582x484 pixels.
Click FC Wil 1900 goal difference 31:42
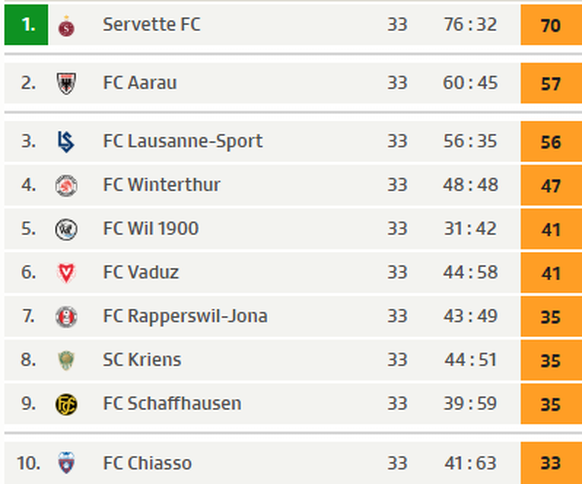click(470, 229)
